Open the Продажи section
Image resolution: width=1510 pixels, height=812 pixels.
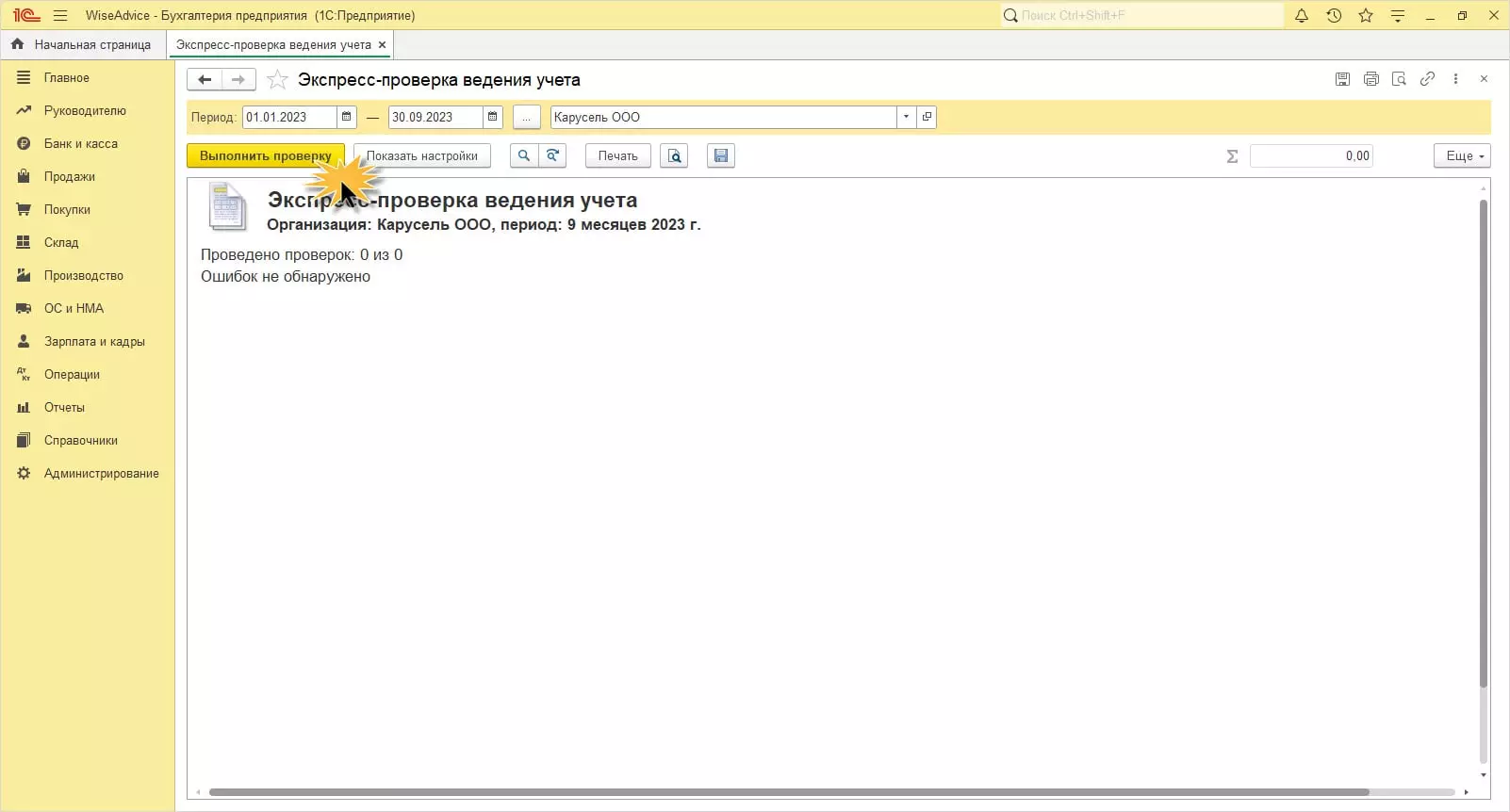70,177
